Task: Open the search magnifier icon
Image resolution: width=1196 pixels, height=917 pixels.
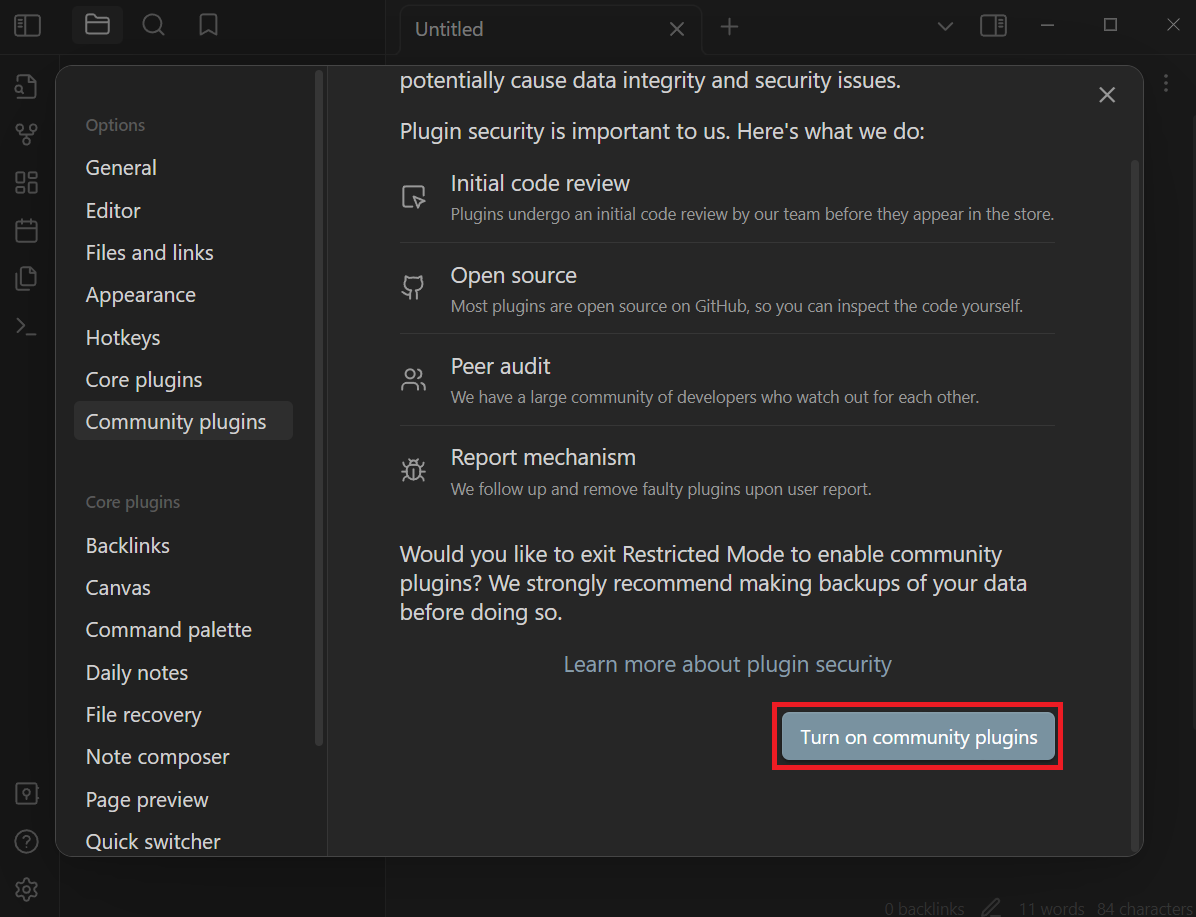Action: point(153,25)
